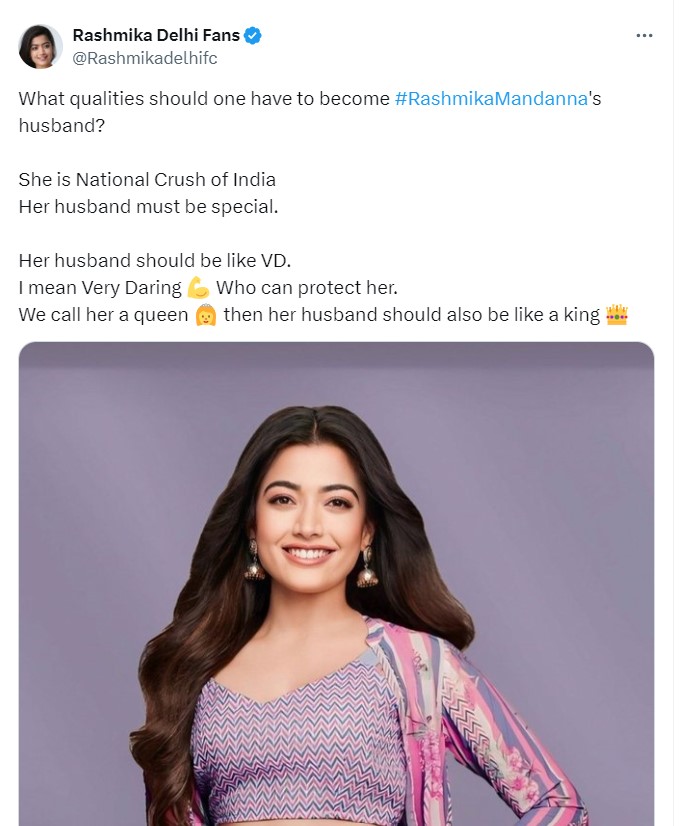Screen dimensions: 697x826
Task: Click the text 'Her husband should be like VD.'
Action: (x=154, y=260)
